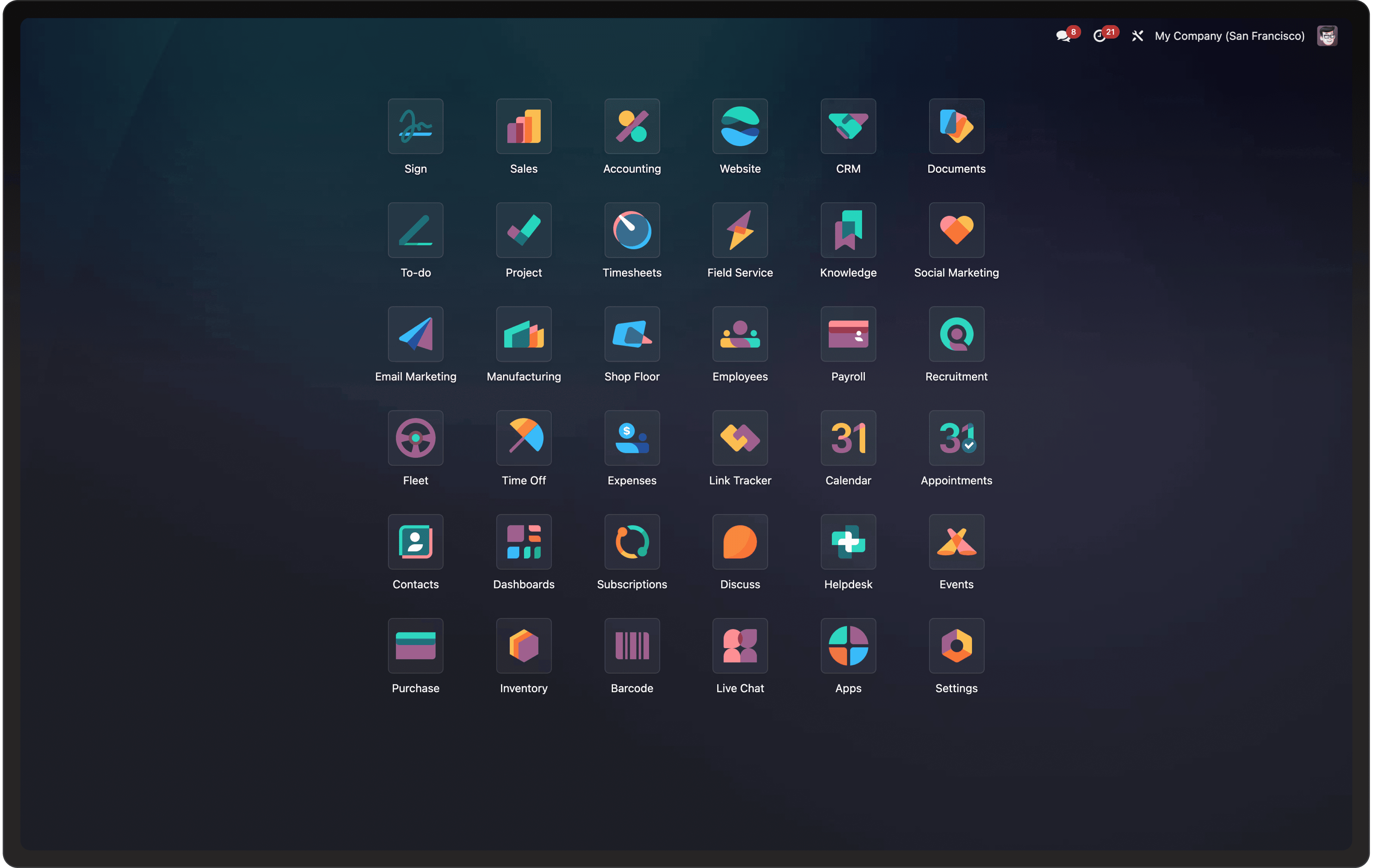The height and width of the screenshot is (868, 1376).
Task: Open the Barcode app
Action: (x=631, y=646)
